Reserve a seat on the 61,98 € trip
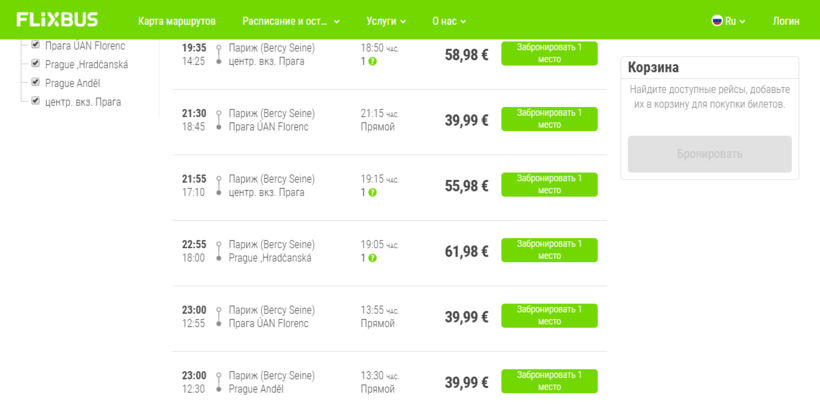The width and height of the screenshot is (820, 406). 549,250
